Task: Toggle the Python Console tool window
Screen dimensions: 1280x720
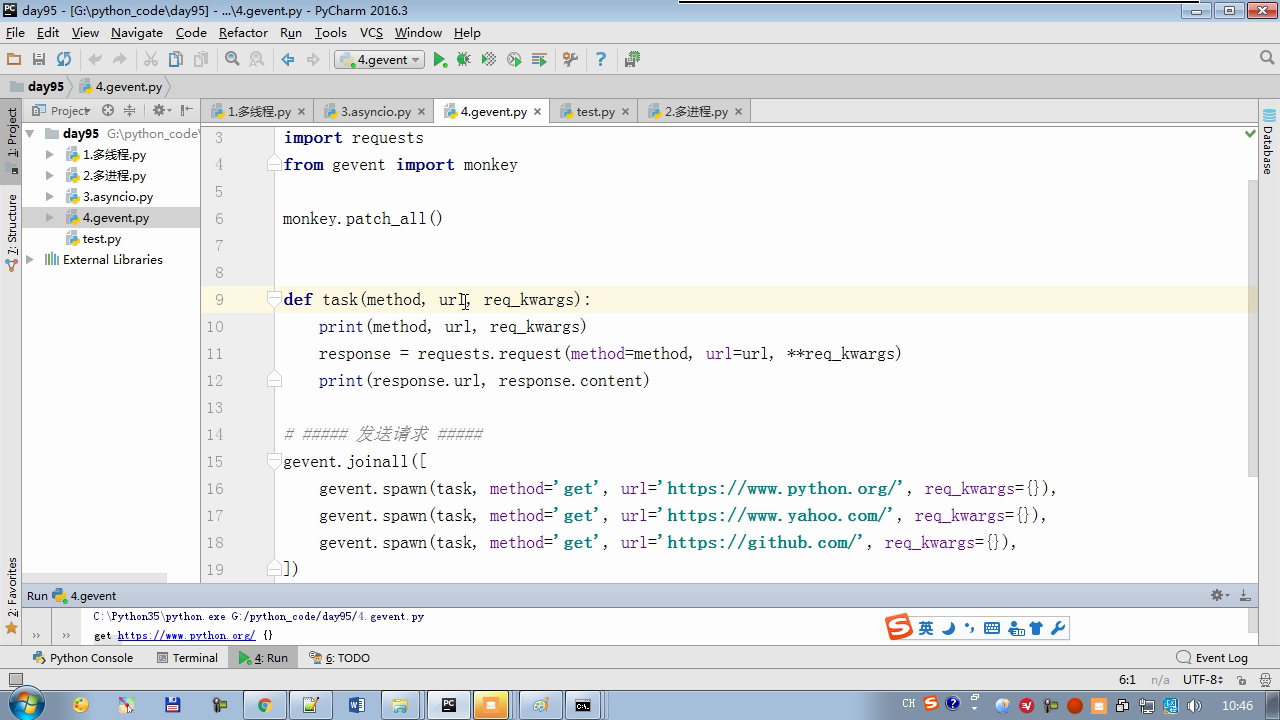Action: point(82,658)
